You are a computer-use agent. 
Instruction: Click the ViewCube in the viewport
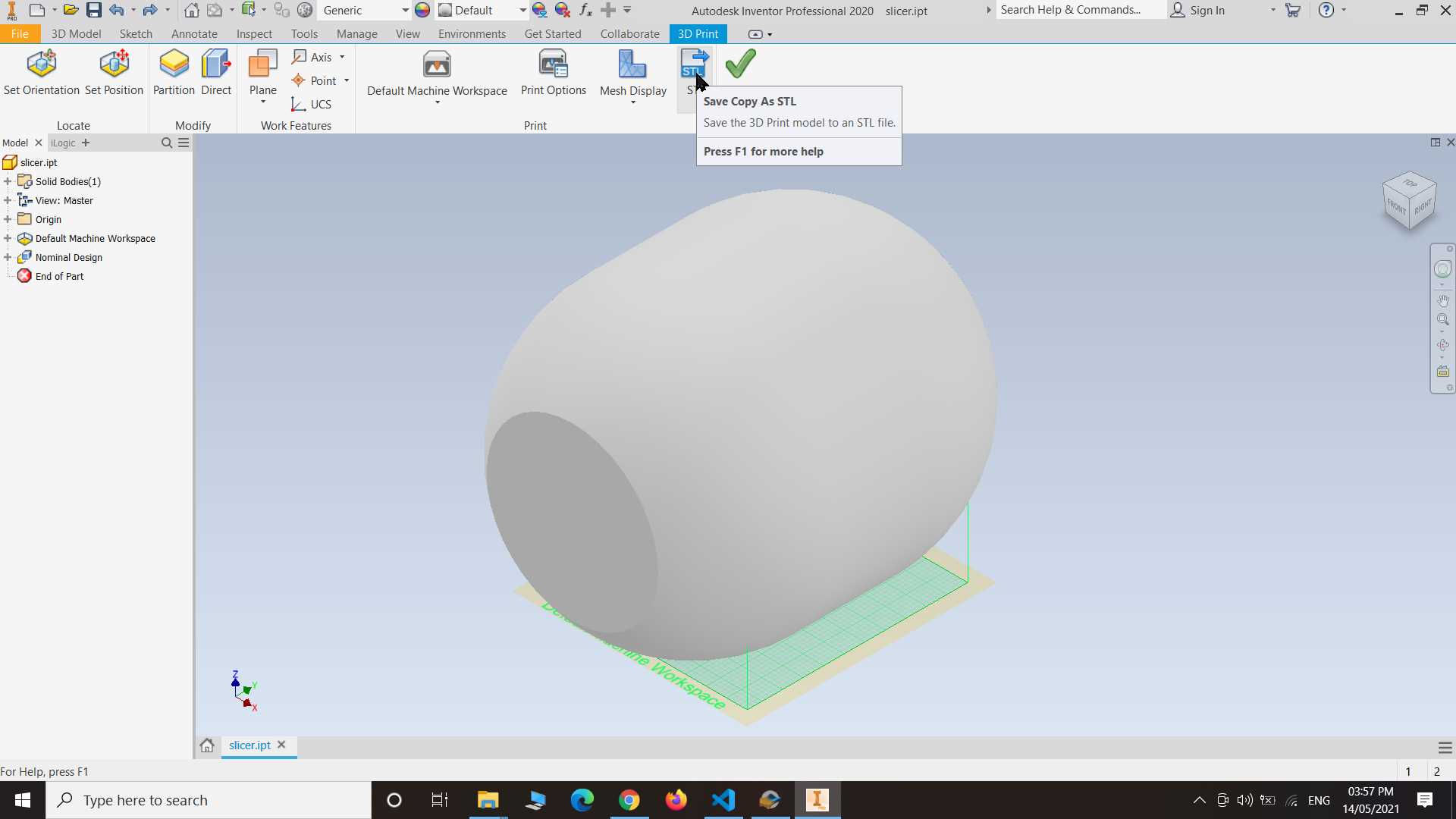click(x=1410, y=200)
